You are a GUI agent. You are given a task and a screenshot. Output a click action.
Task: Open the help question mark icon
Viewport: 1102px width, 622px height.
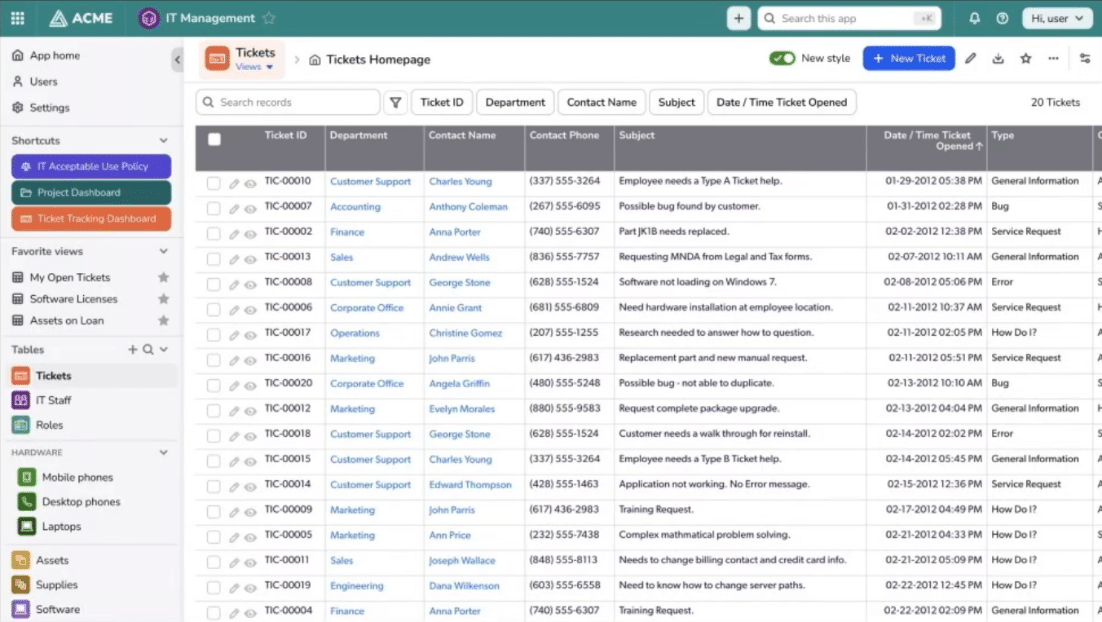(1002, 18)
